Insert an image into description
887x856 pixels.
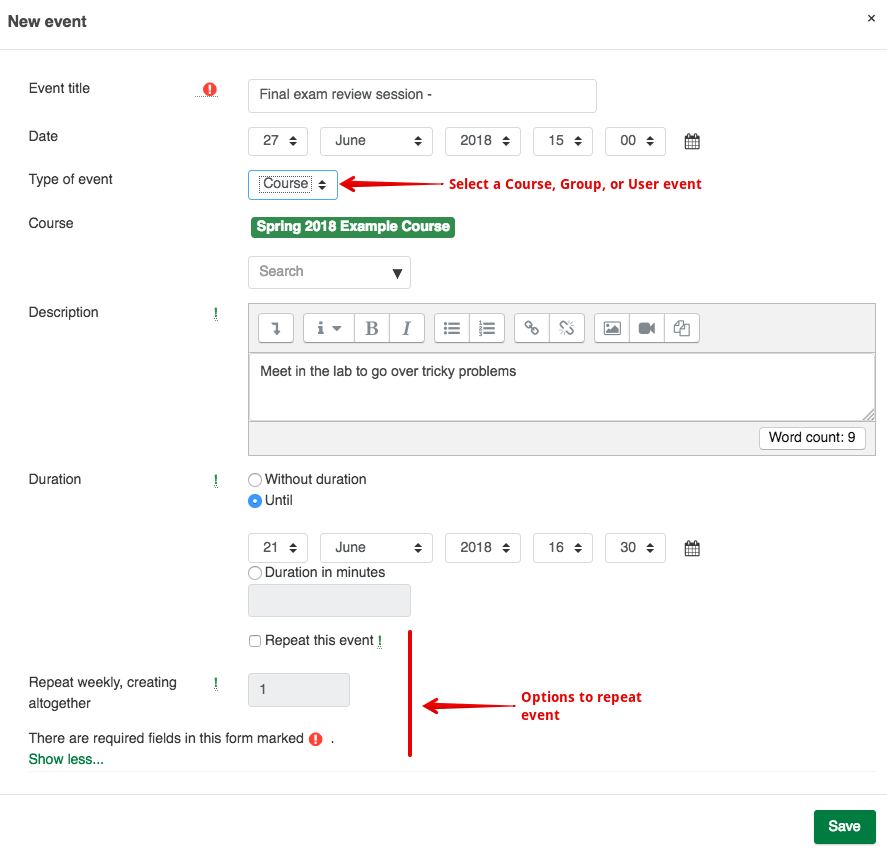612,328
